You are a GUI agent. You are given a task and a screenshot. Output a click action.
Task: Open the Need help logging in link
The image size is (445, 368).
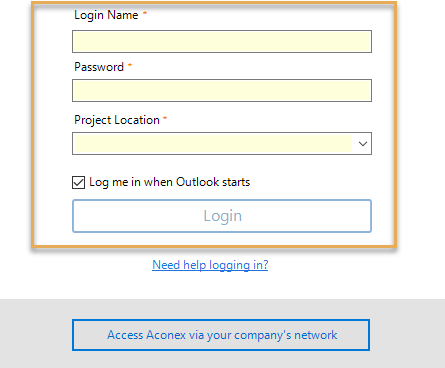[210, 265]
